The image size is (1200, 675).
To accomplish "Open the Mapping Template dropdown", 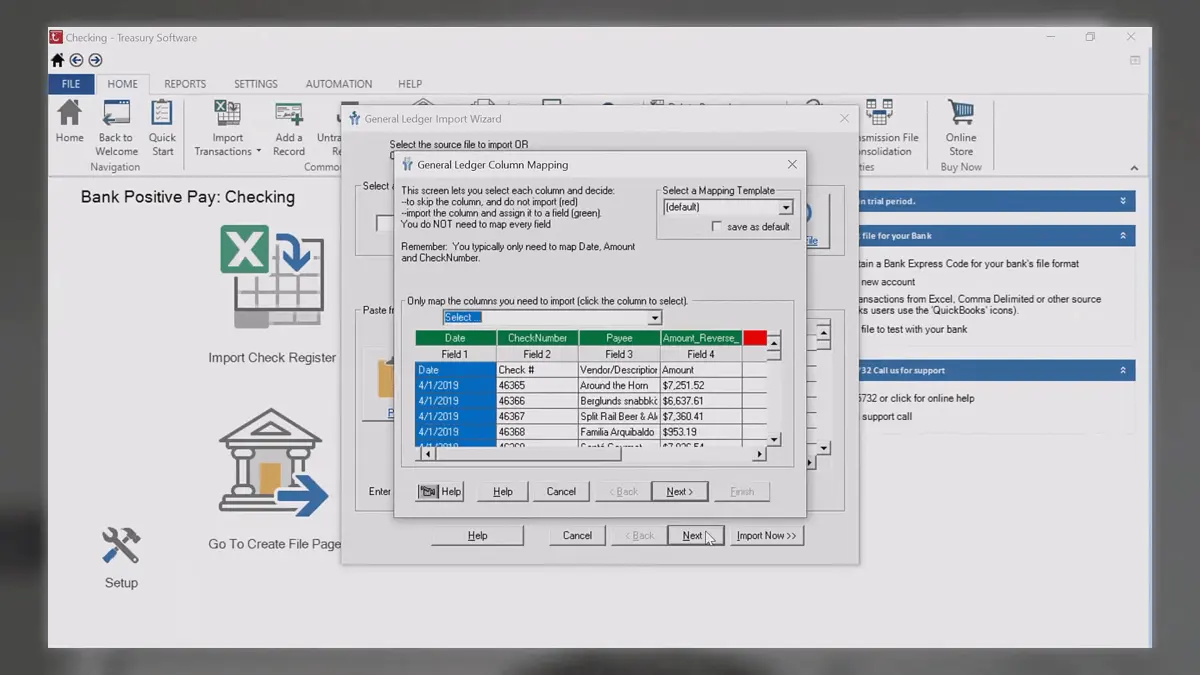I will click(x=786, y=208).
